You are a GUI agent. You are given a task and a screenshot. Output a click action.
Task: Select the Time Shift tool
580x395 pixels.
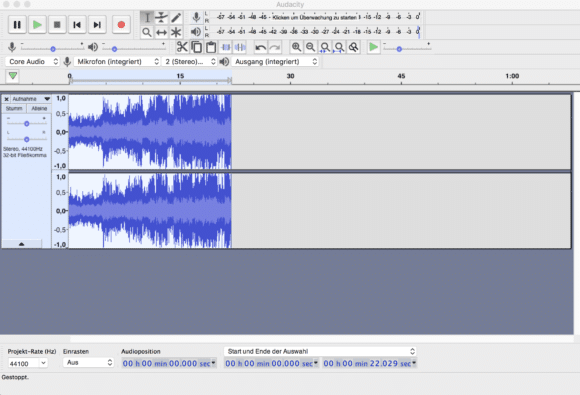(x=161, y=33)
